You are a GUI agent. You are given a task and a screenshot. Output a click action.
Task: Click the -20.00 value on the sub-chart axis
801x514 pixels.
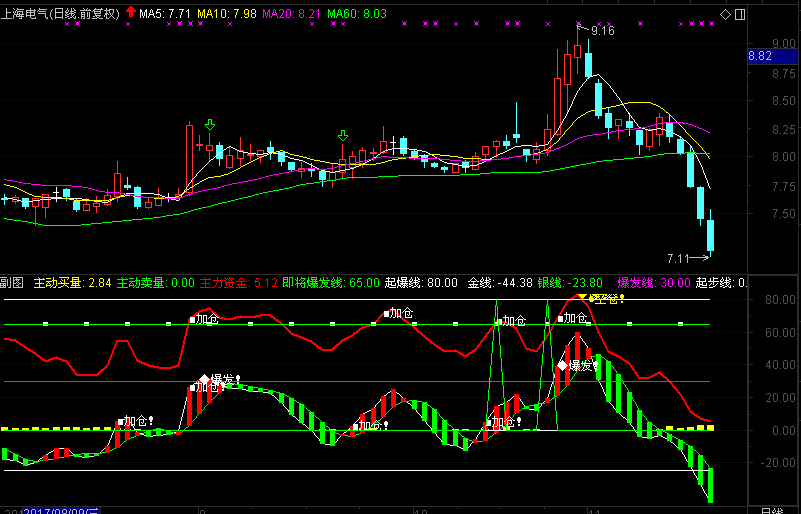778,463
